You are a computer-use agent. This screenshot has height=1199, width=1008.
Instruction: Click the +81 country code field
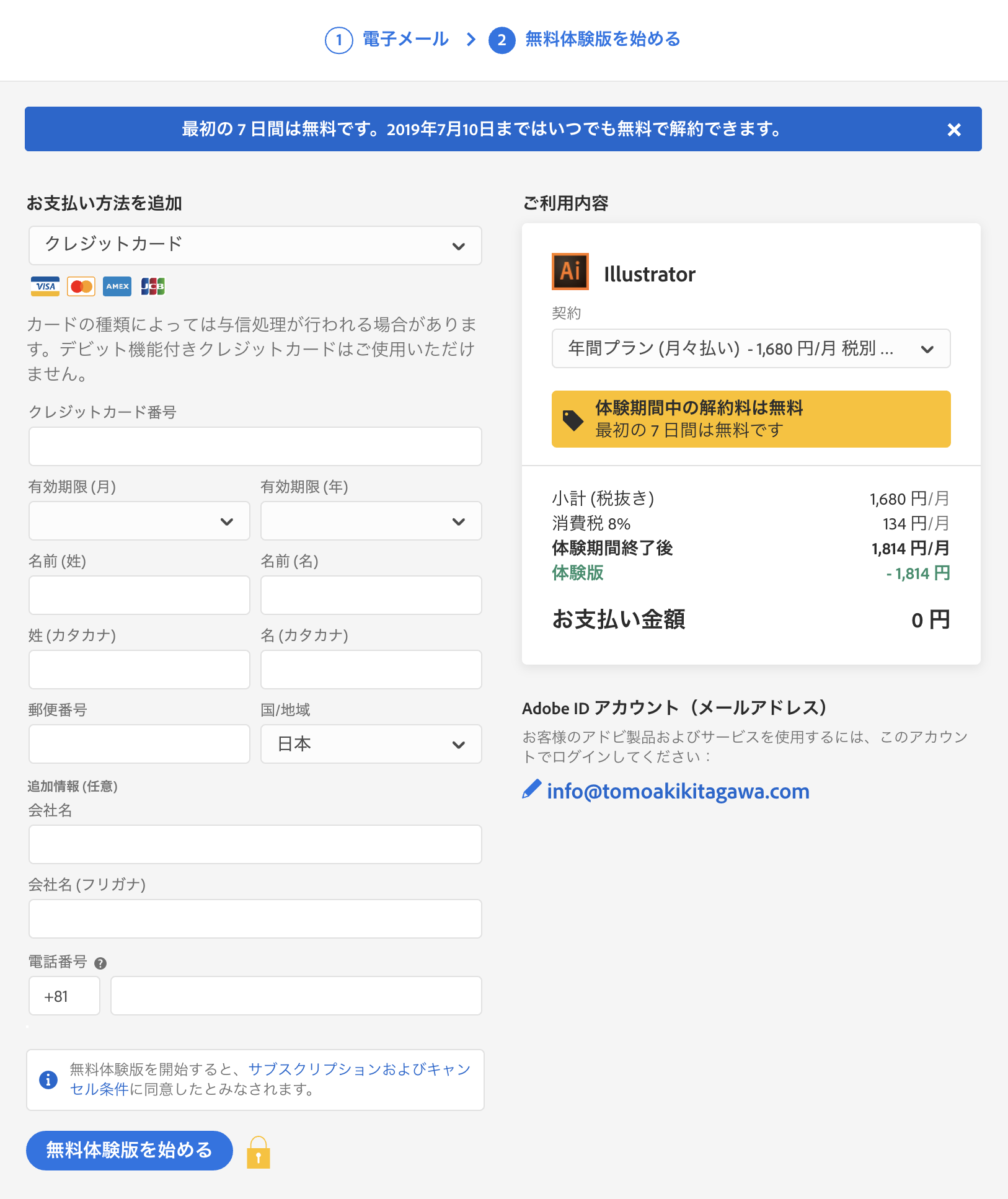tap(64, 996)
